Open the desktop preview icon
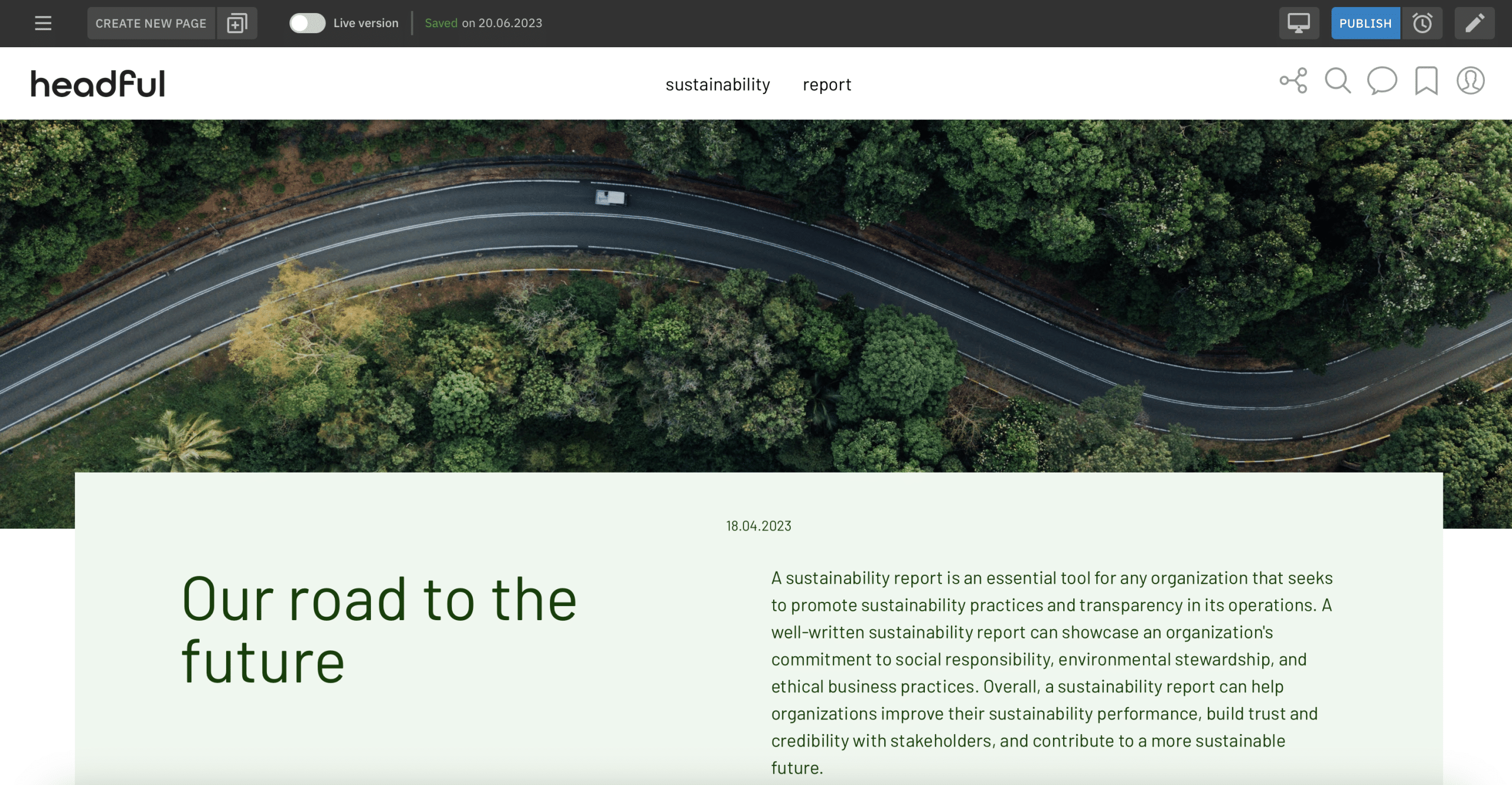This screenshot has height=785, width=1512. (x=1299, y=23)
